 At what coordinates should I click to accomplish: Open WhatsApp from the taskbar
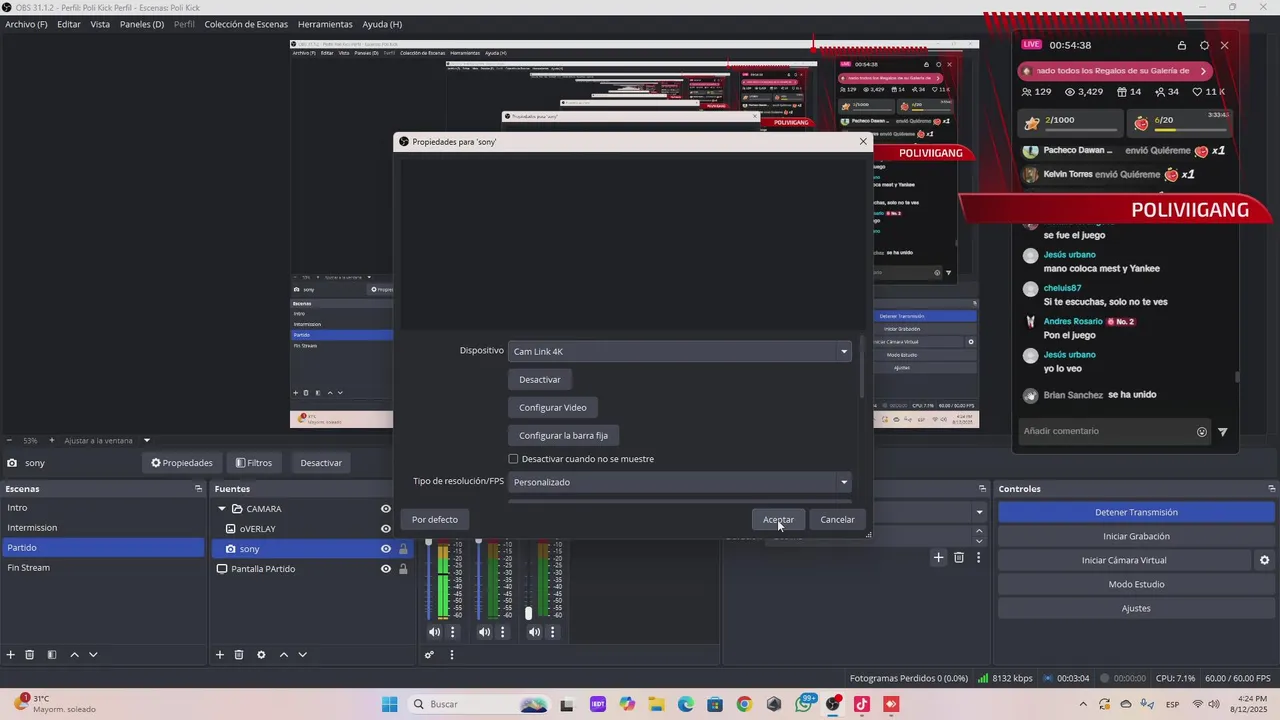point(804,704)
